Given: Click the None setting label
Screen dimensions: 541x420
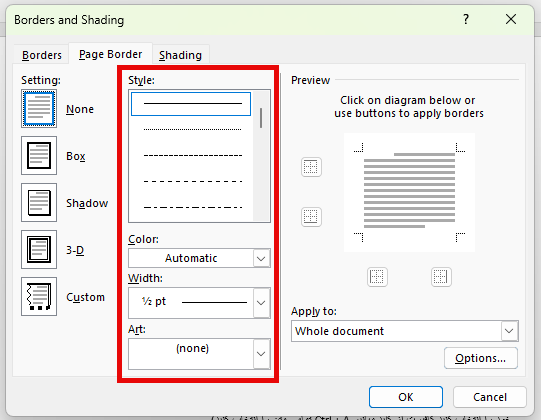Looking at the screenshot, I should point(80,109).
